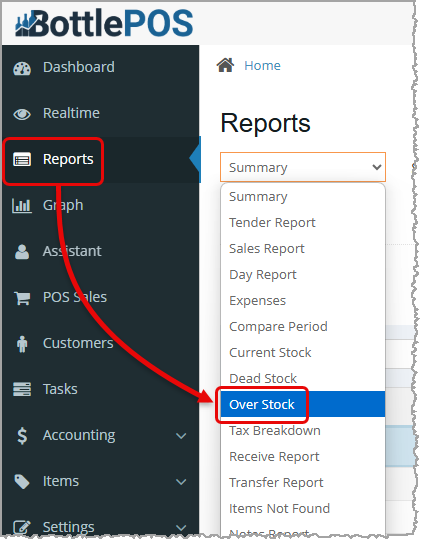Open Tasks in the sidebar
Viewport: 421px width, 541px height.
(x=100, y=390)
